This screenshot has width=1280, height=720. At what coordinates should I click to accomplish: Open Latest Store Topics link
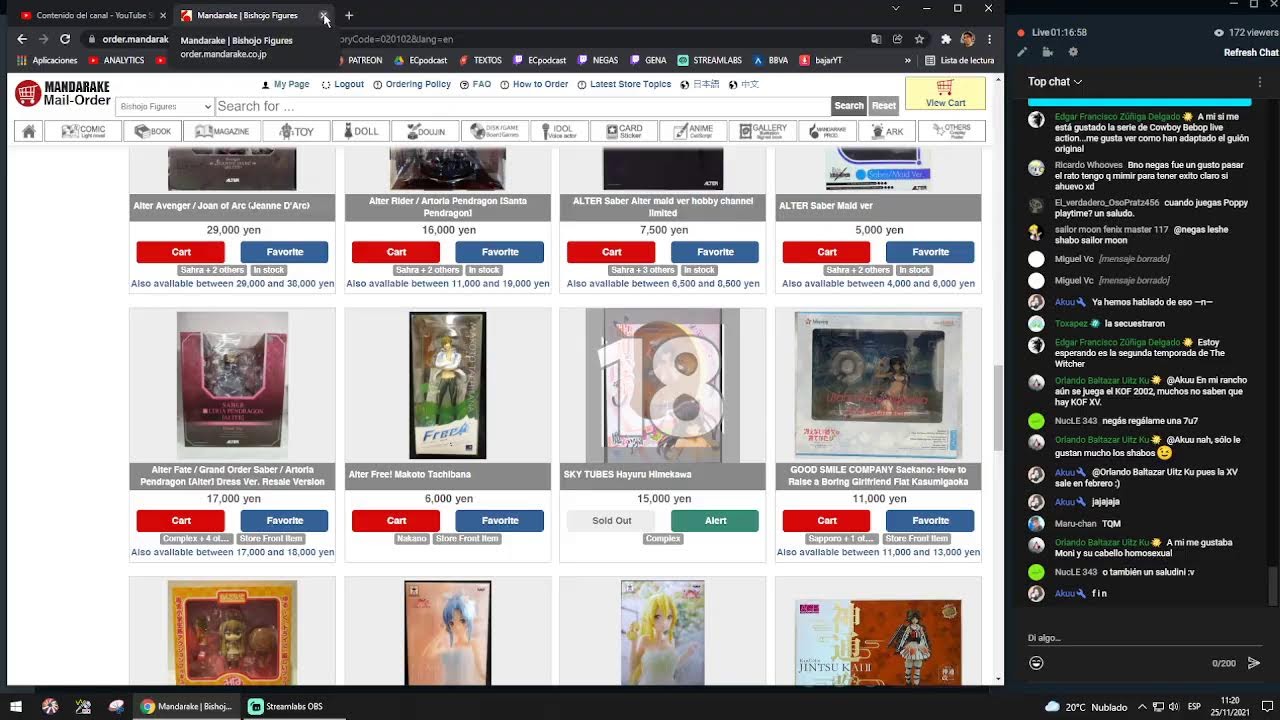tap(624, 84)
